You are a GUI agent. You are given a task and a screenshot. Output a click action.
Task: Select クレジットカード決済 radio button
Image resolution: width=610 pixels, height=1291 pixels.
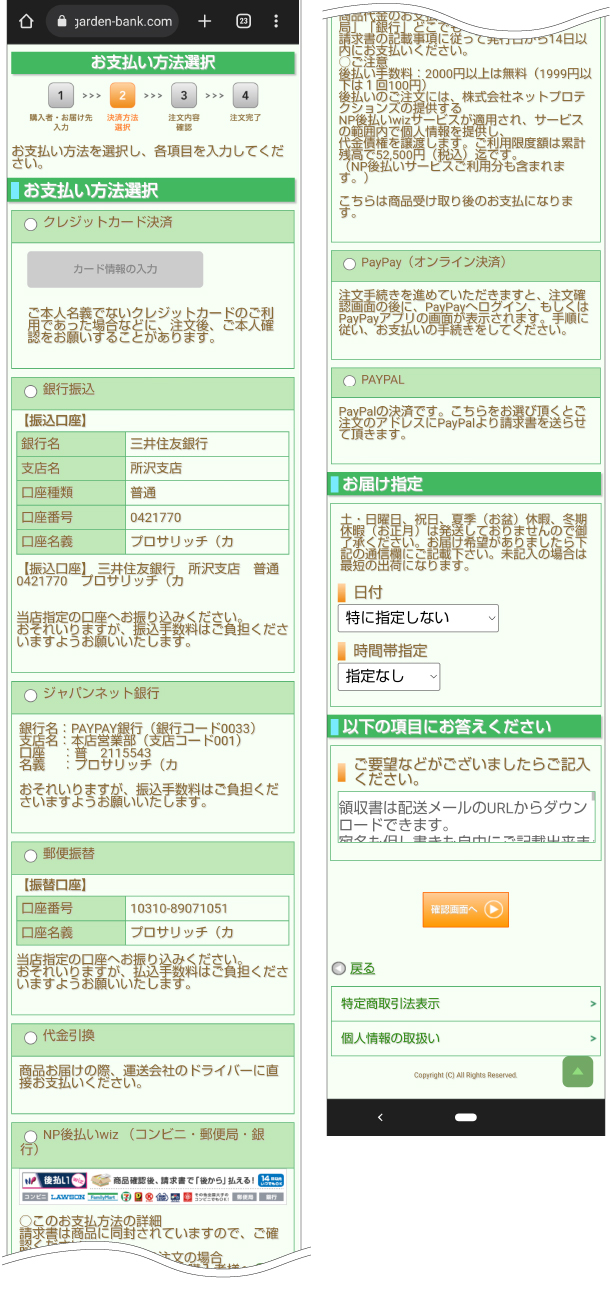pyautogui.click(x=29, y=224)
